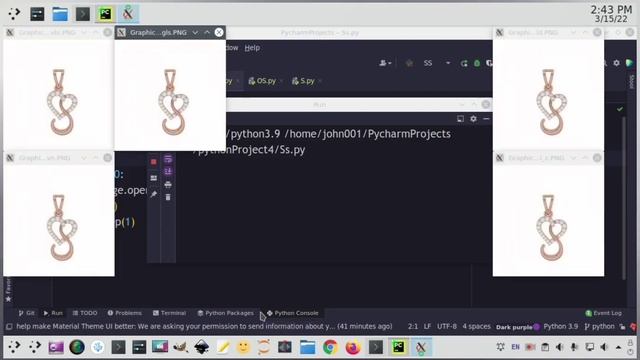
Task: Open the Event Log
Action: pyautogui.click(x=604, y=313)
